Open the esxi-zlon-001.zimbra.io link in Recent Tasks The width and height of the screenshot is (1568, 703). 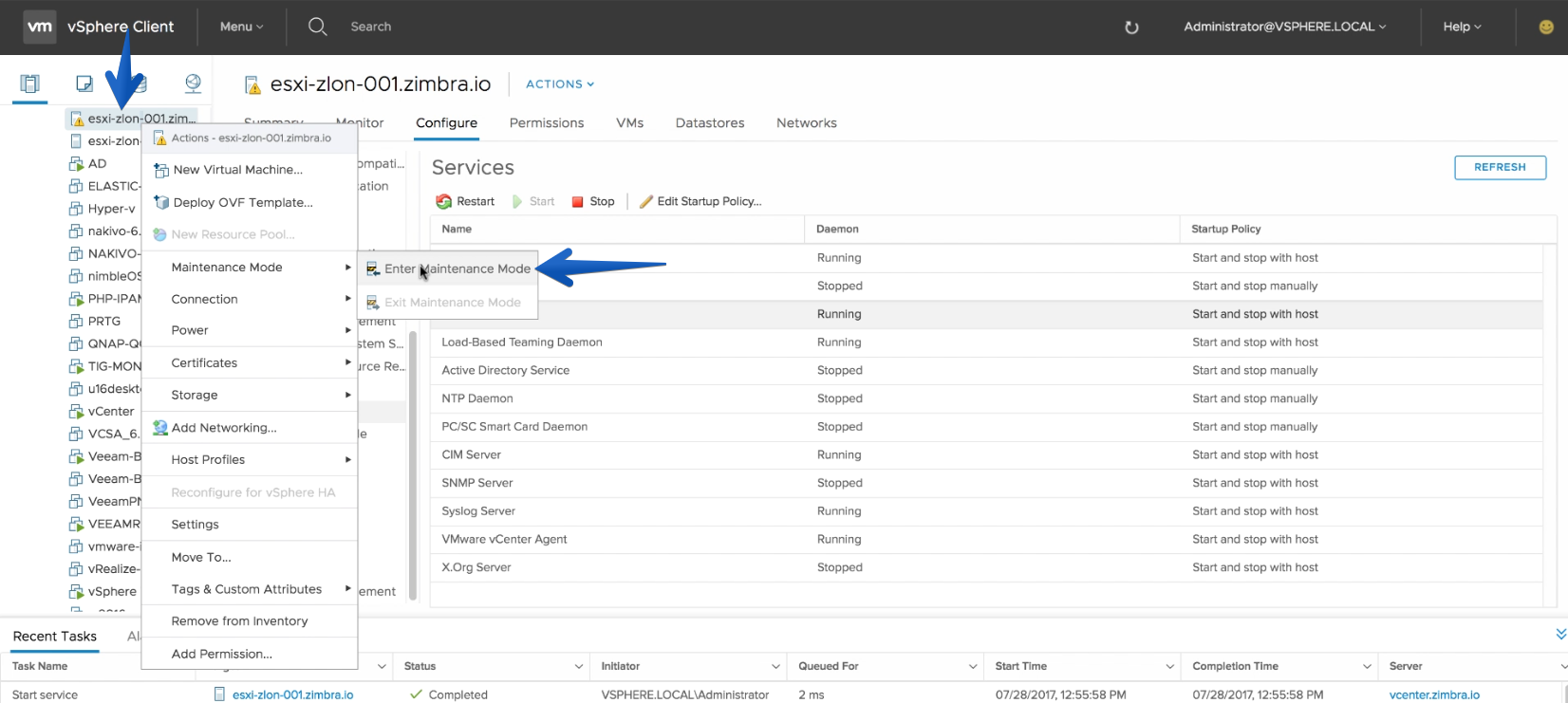click(292, 695)
